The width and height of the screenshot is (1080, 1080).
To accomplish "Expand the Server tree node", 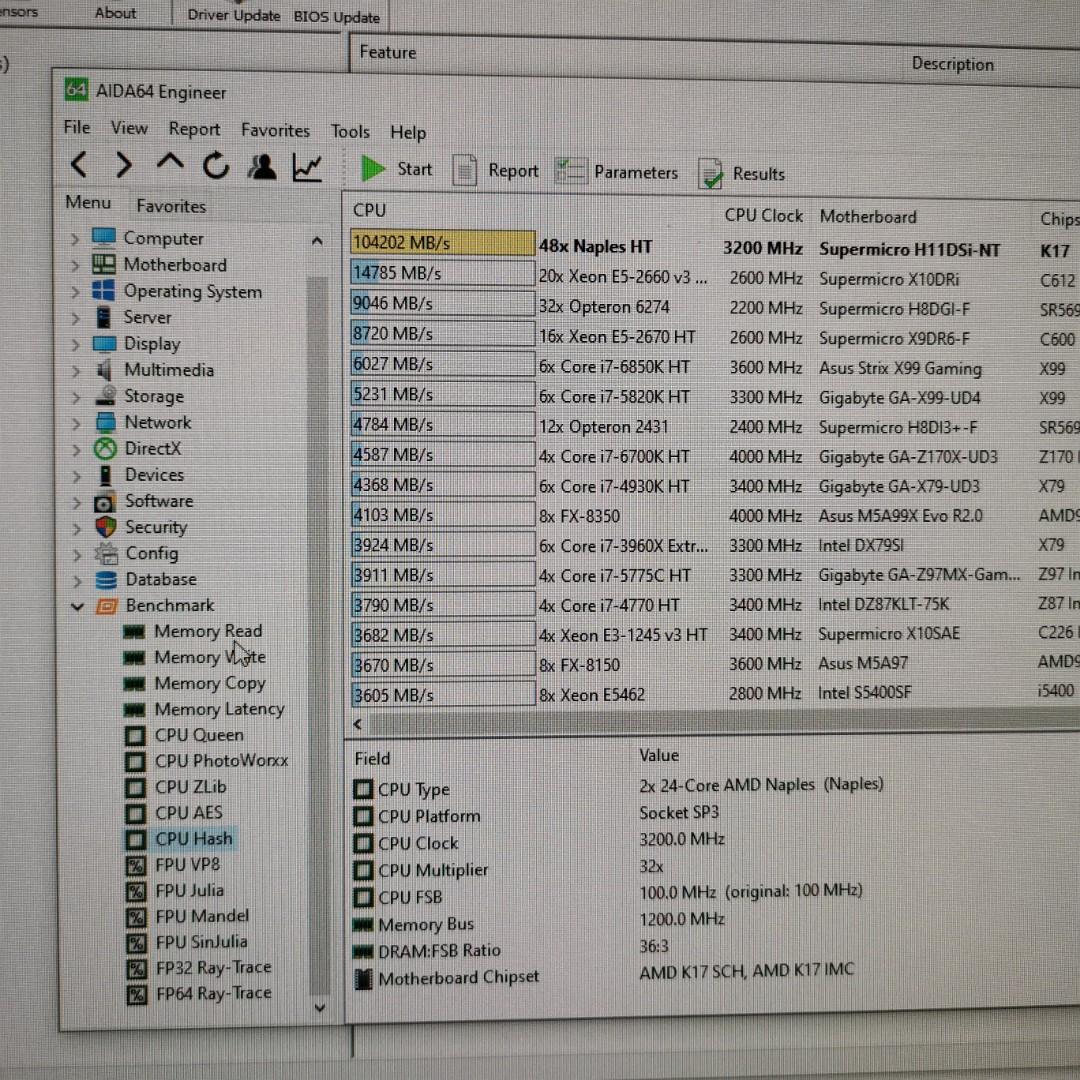I will (75, 318).
